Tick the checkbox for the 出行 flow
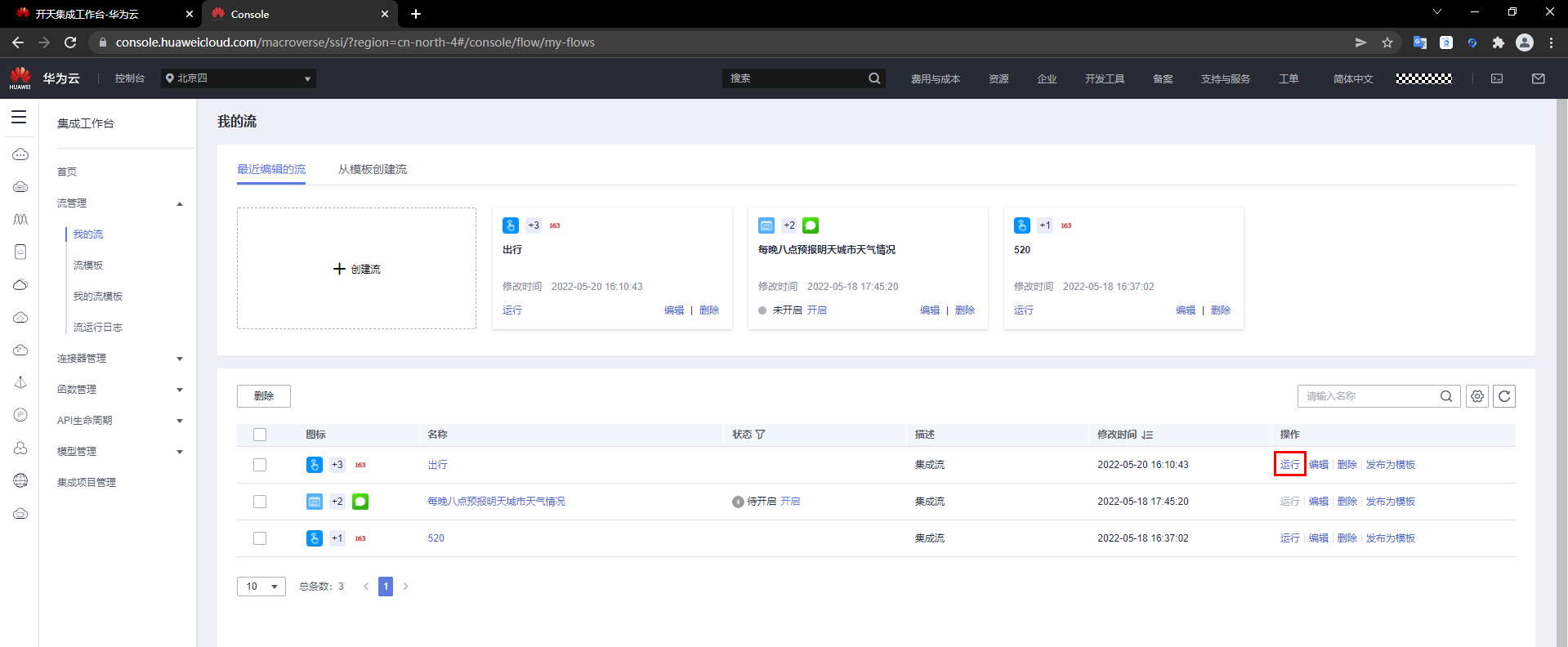The width and height of the screenshot is (1568, 647). (x=260, y=465)
